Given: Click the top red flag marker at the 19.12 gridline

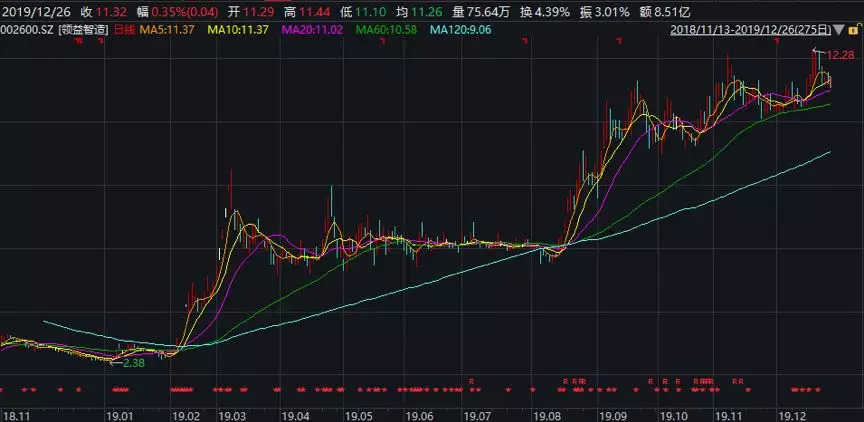Looking at the screenshot, I should (x=776, y=40).
